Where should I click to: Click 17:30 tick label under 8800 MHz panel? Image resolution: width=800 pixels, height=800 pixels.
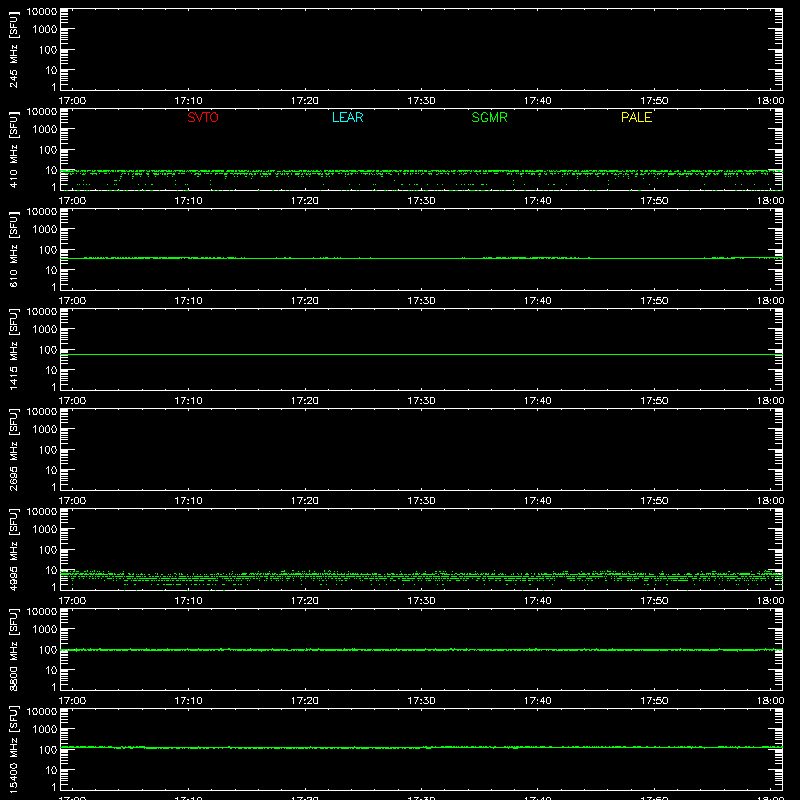click(421, 701)
